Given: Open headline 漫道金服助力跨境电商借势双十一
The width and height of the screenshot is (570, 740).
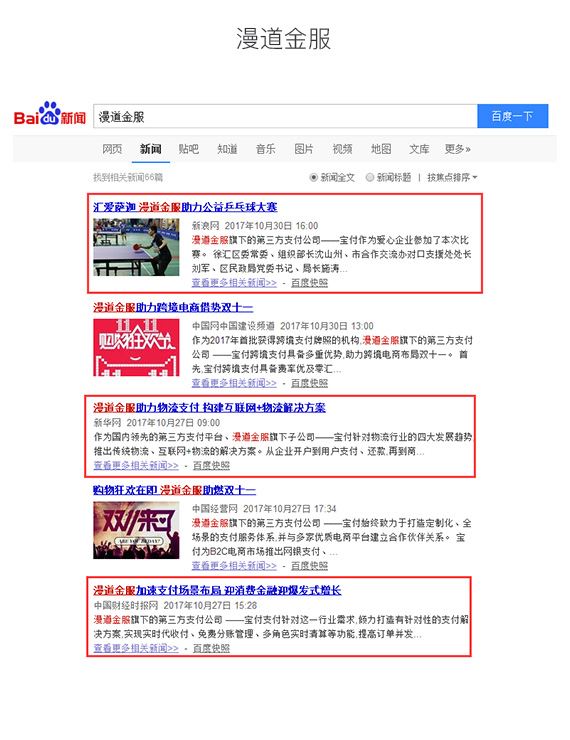Looking at the screenshot, I should 173,308.
